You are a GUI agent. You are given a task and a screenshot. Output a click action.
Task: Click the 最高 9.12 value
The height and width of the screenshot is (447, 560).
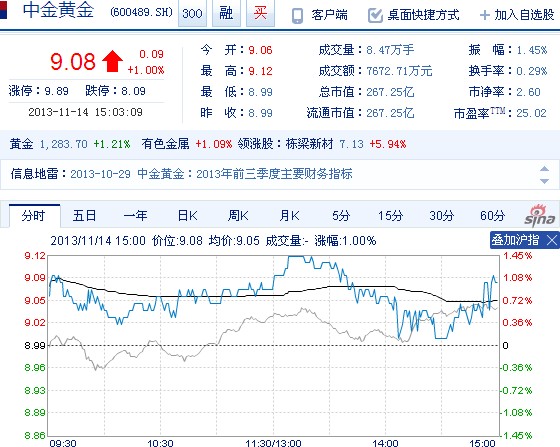(260, 71)
